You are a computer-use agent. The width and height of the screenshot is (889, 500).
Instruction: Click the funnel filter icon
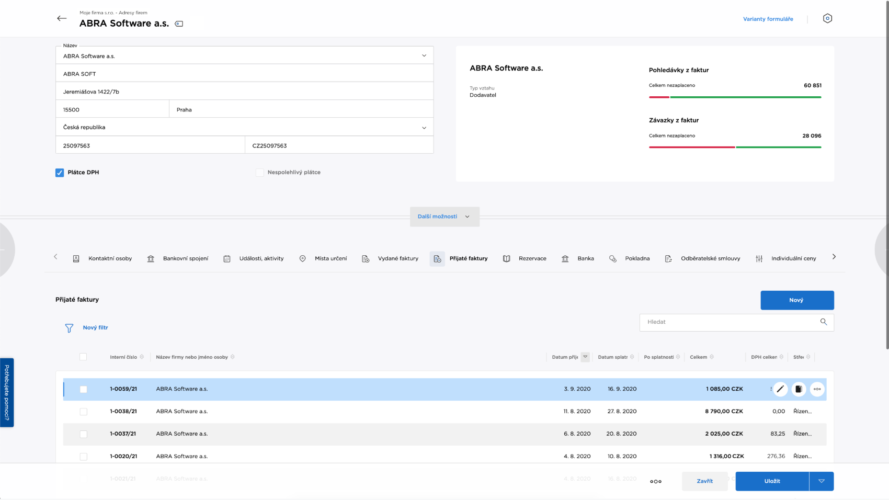click(x=69, y=328)
